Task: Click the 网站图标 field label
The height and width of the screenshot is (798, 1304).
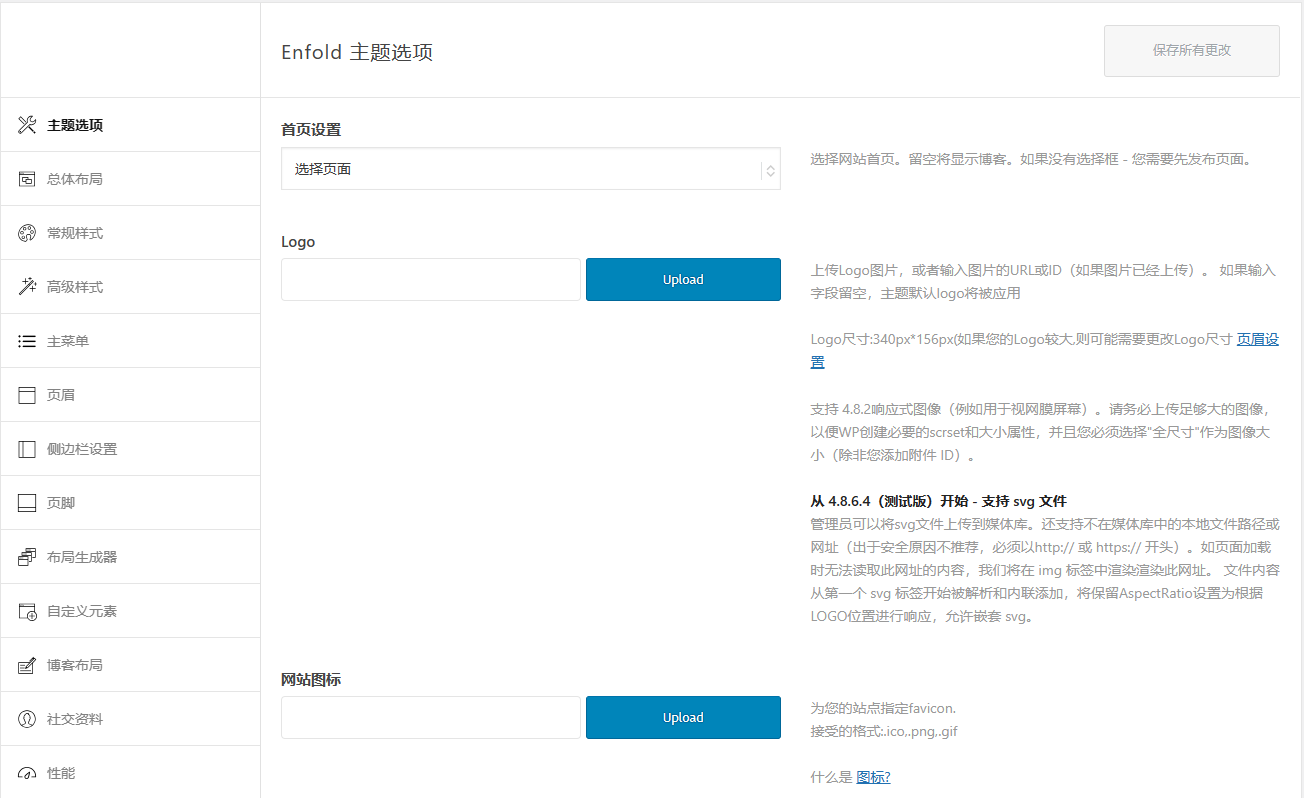Action: tap(311, 680)
